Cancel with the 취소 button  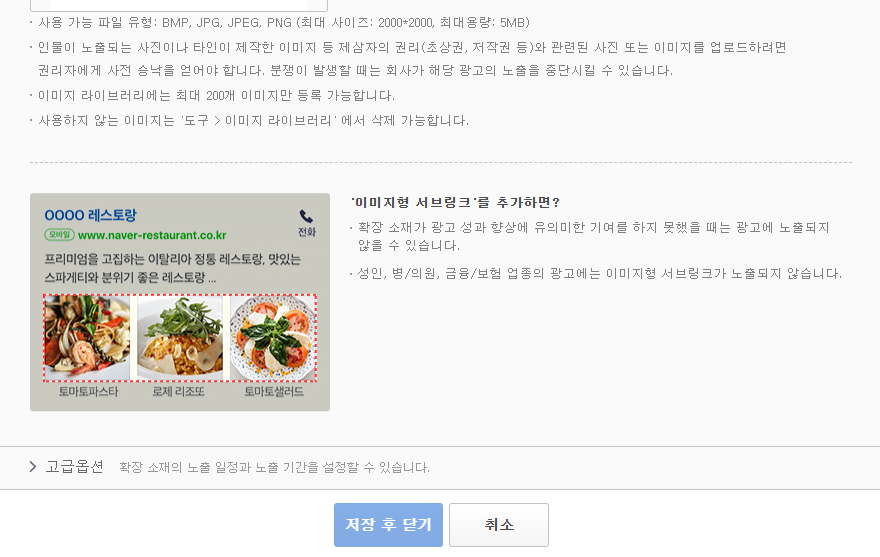499,525
